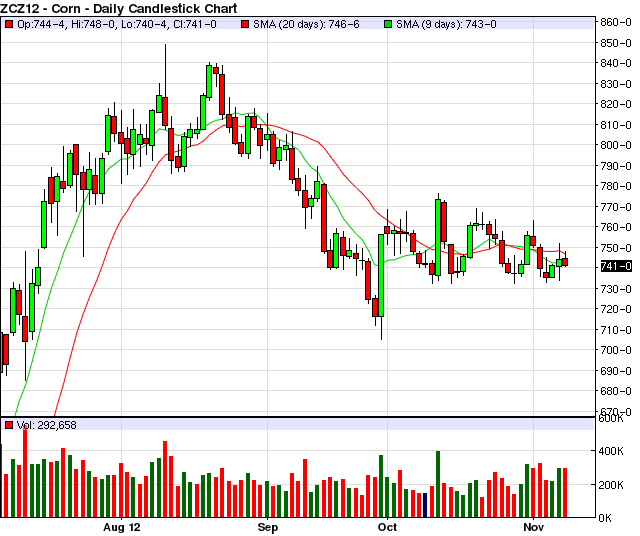Click the big green candle before the Oct gridline

point(381,275)
